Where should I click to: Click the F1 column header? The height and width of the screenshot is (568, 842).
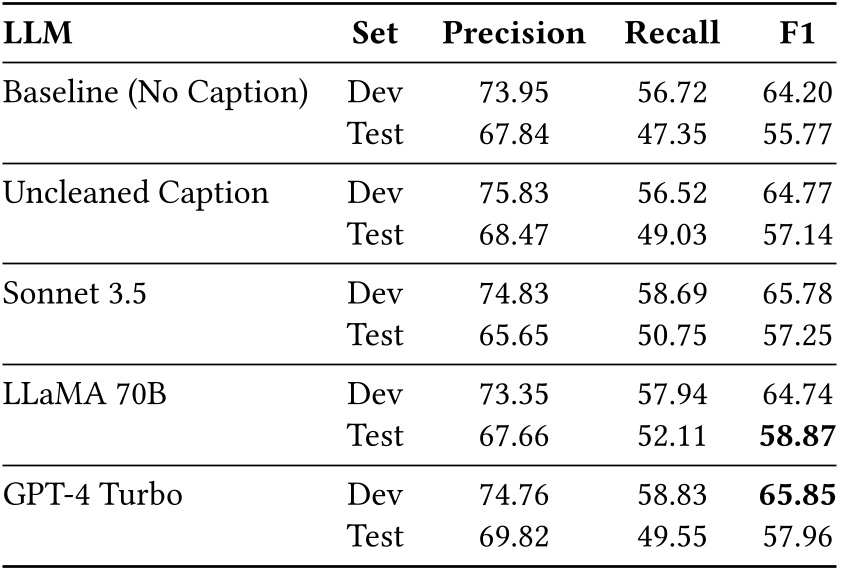point(797,33)
